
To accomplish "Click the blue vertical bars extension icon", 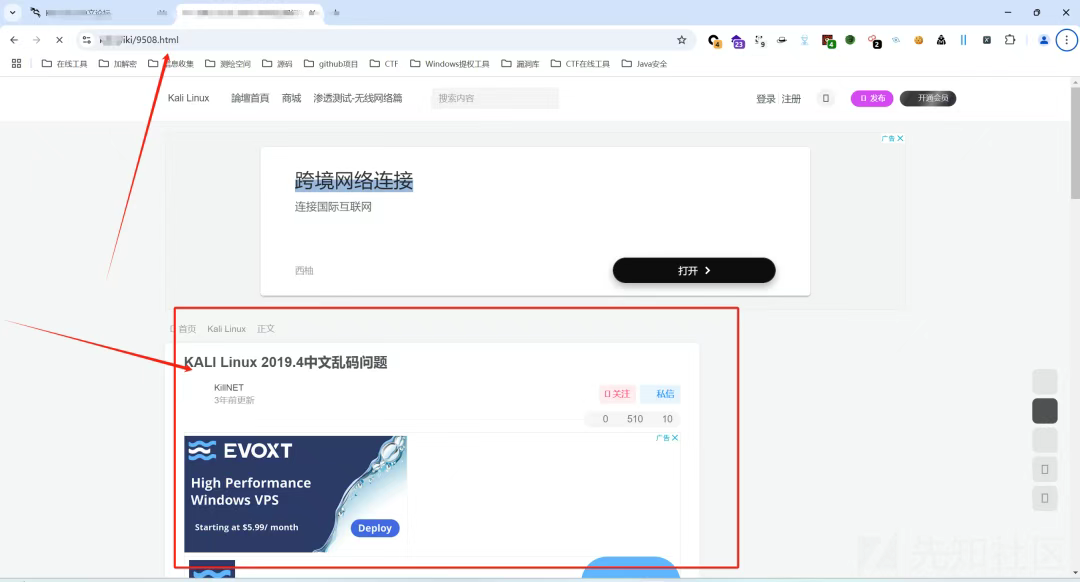I will click(964, 40).
